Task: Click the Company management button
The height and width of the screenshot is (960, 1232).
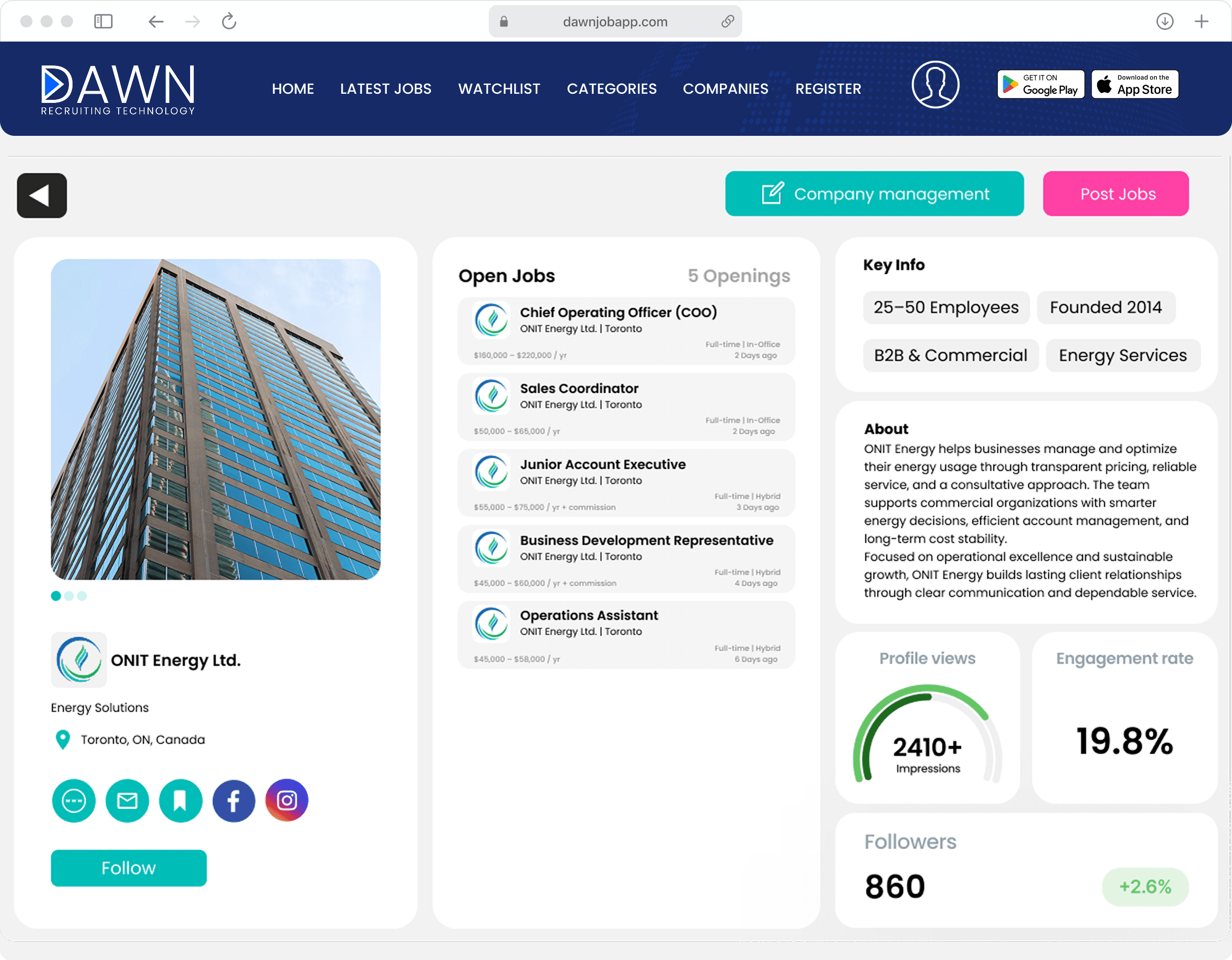Action: click(x=875, y=194)
